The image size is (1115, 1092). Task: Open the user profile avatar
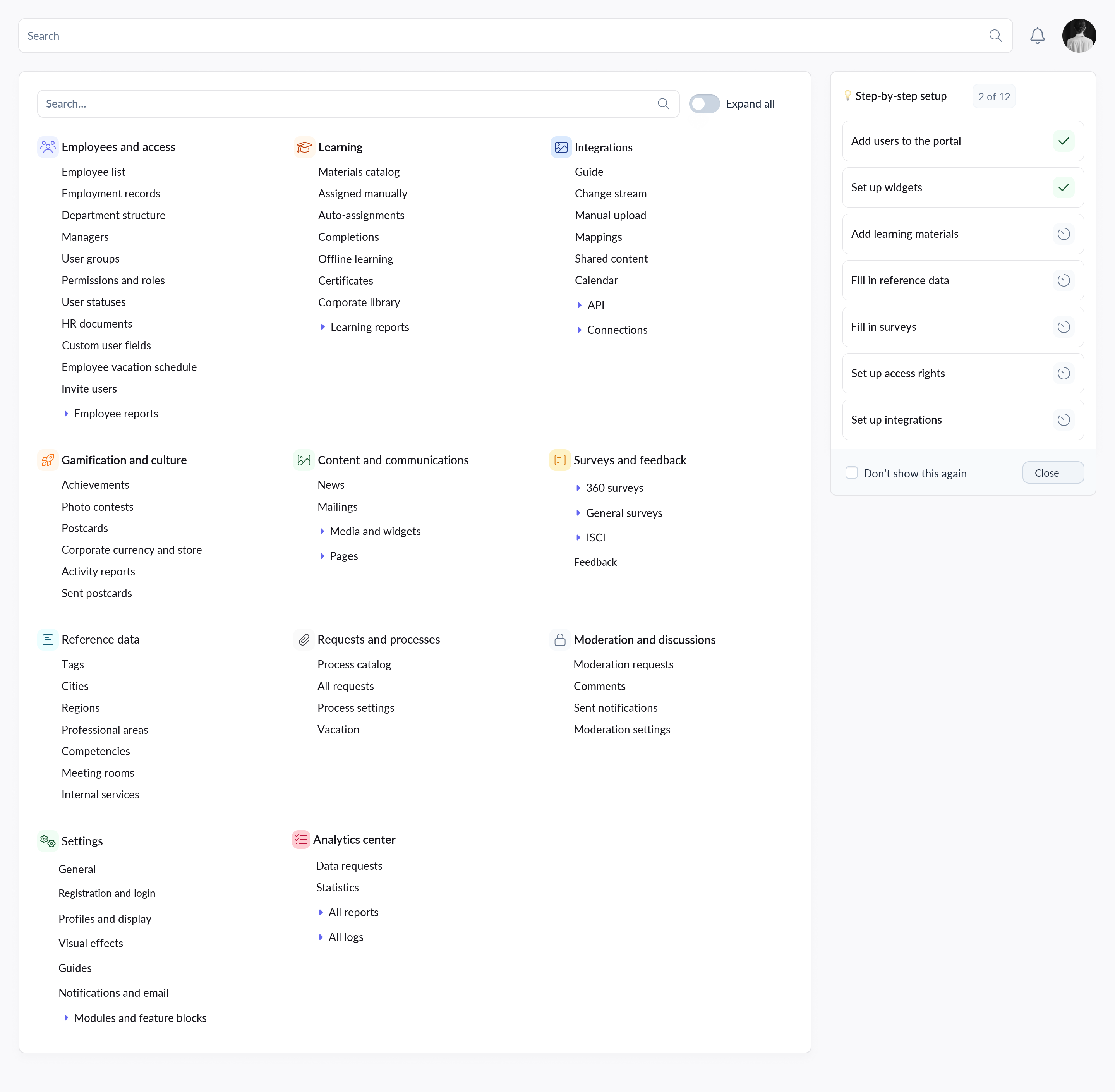coord(1079,36)
